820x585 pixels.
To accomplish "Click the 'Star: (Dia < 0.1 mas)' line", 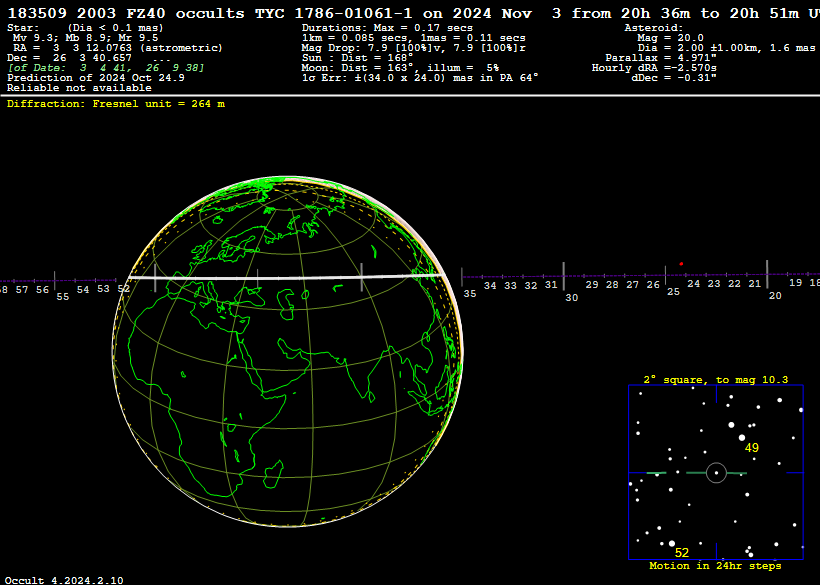I will (x=85, y=28).
